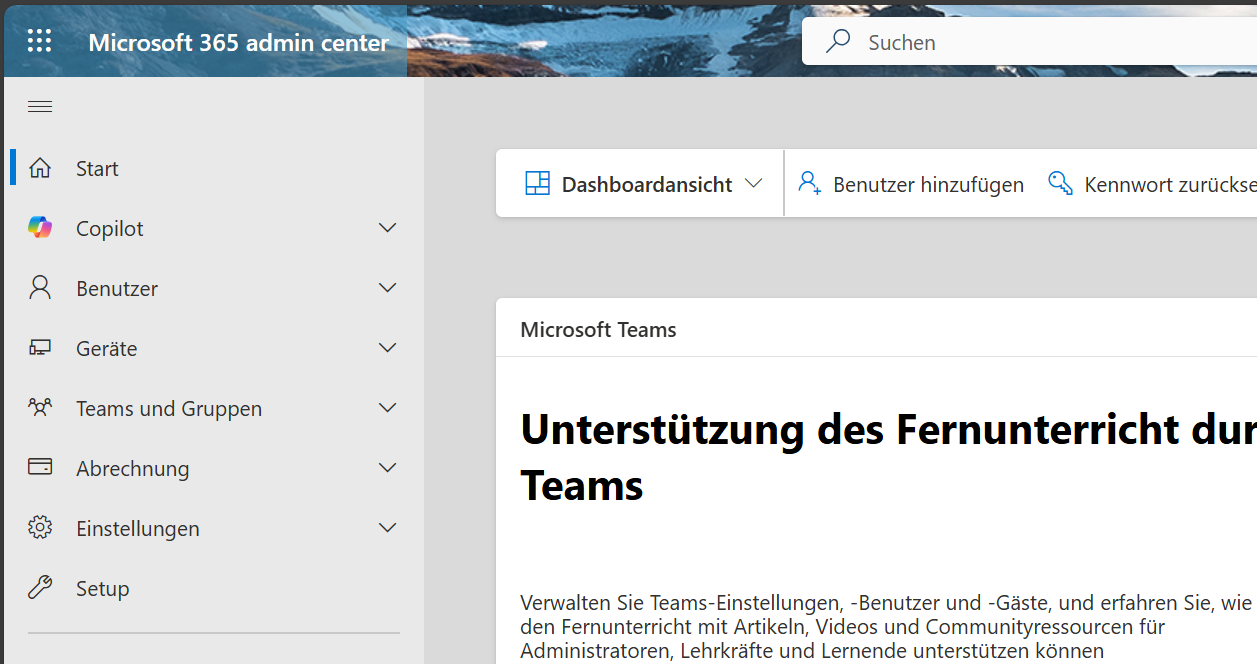Expand the Benutzer submenu chevron

coord(388,288)
